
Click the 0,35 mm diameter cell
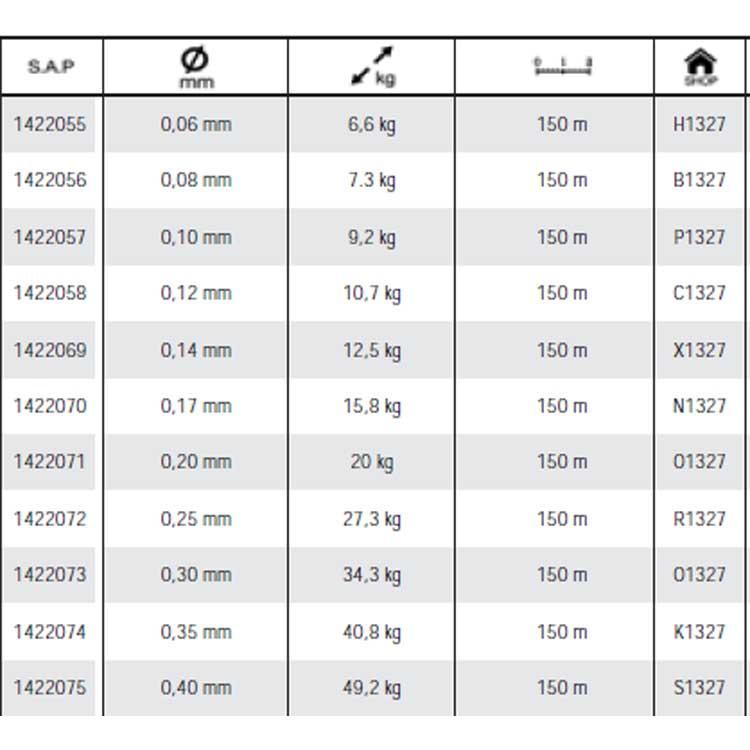(195, 632)
